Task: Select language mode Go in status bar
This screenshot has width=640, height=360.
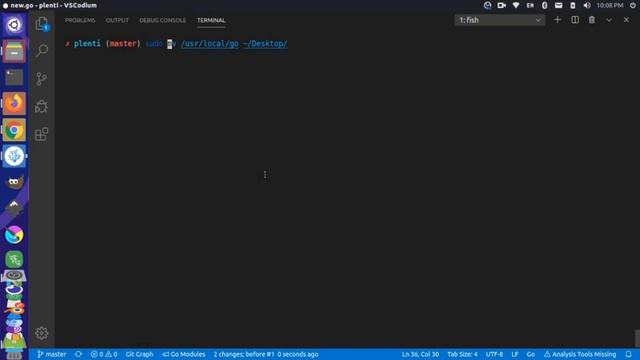Action: coord(531,354)
